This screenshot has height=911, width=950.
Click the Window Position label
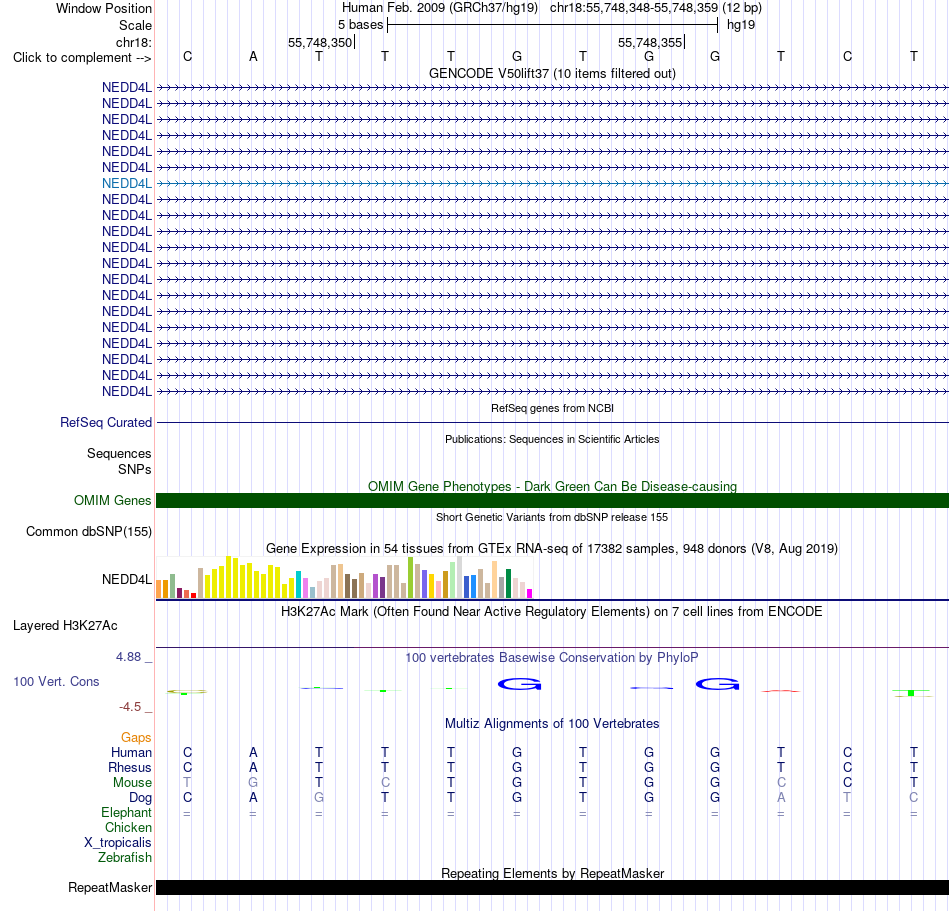point(104,8)
